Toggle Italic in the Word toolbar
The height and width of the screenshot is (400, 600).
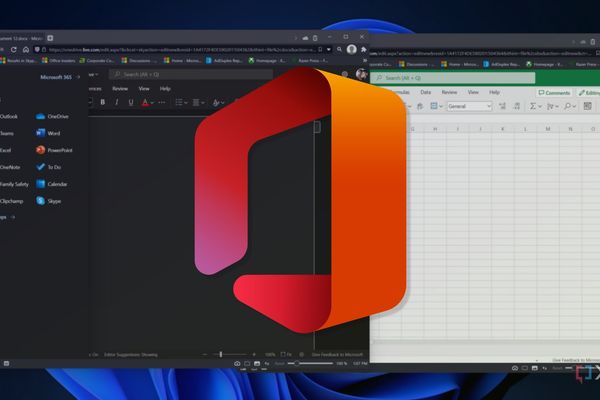[x=117, y=102]
